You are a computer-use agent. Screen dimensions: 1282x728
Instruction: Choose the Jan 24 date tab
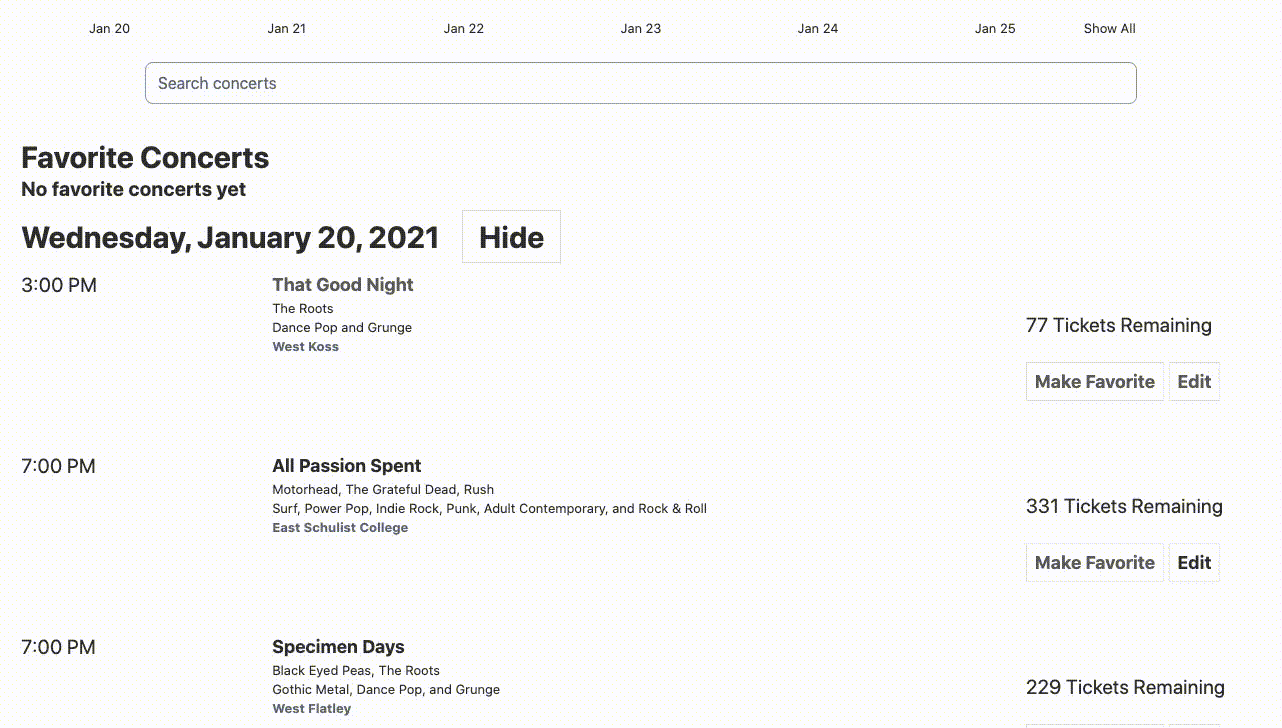(817, 28)
